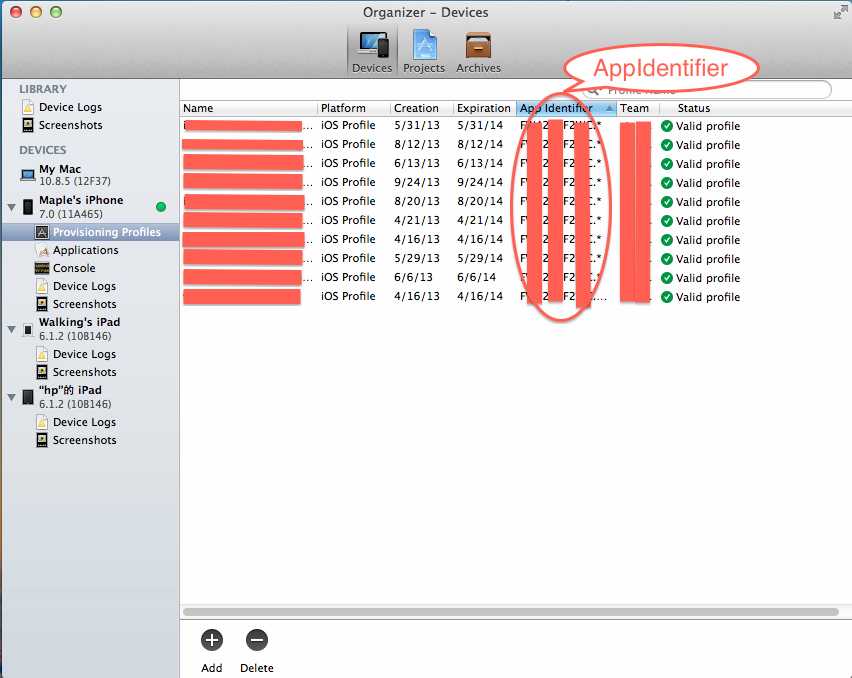Switch to the Projects tab
Screen dimensions: 852x678
(424, 53)
